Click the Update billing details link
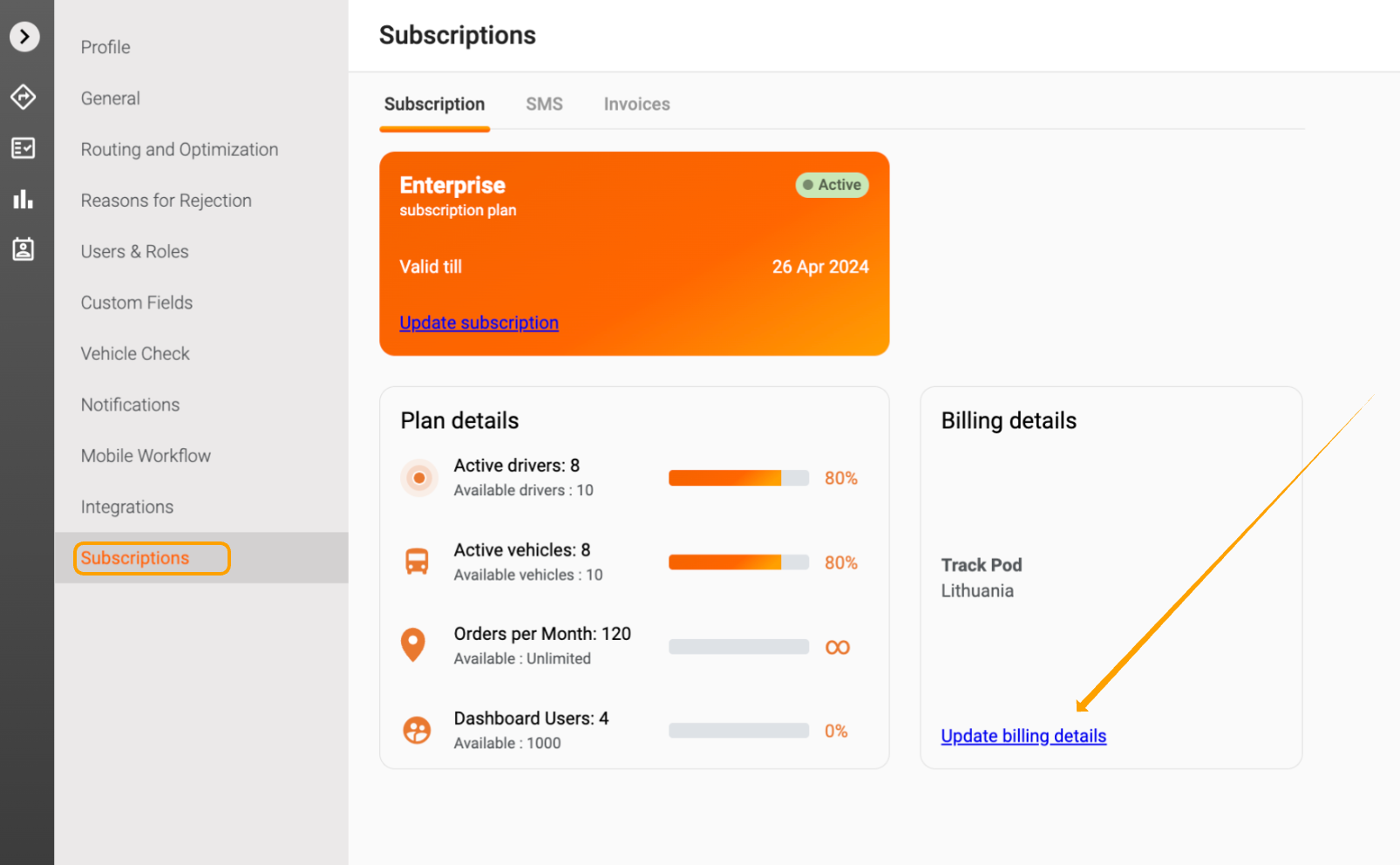 click(x=1023, y=736)
